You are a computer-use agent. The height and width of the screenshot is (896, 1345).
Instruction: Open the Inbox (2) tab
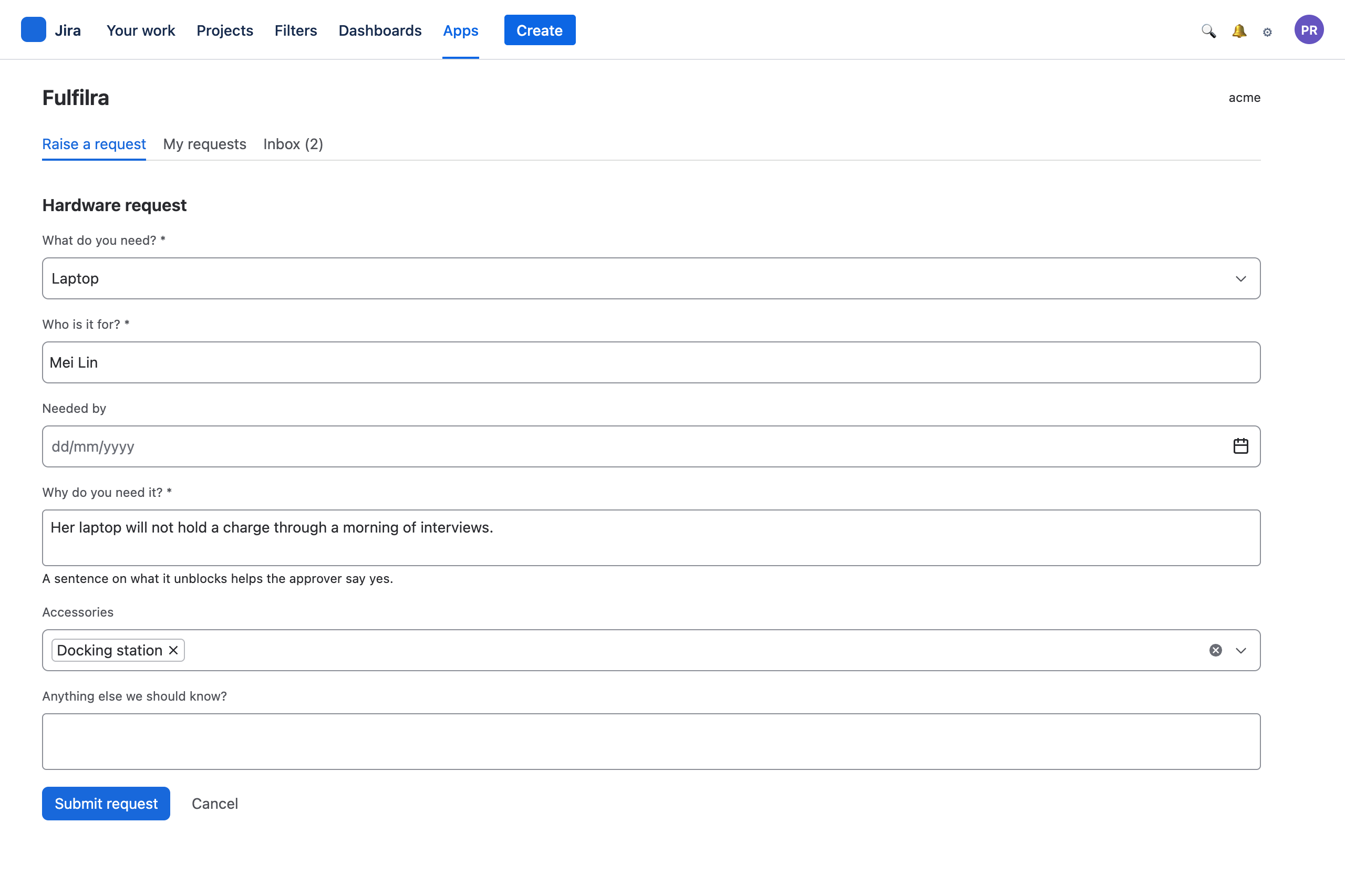click(293, 144)
